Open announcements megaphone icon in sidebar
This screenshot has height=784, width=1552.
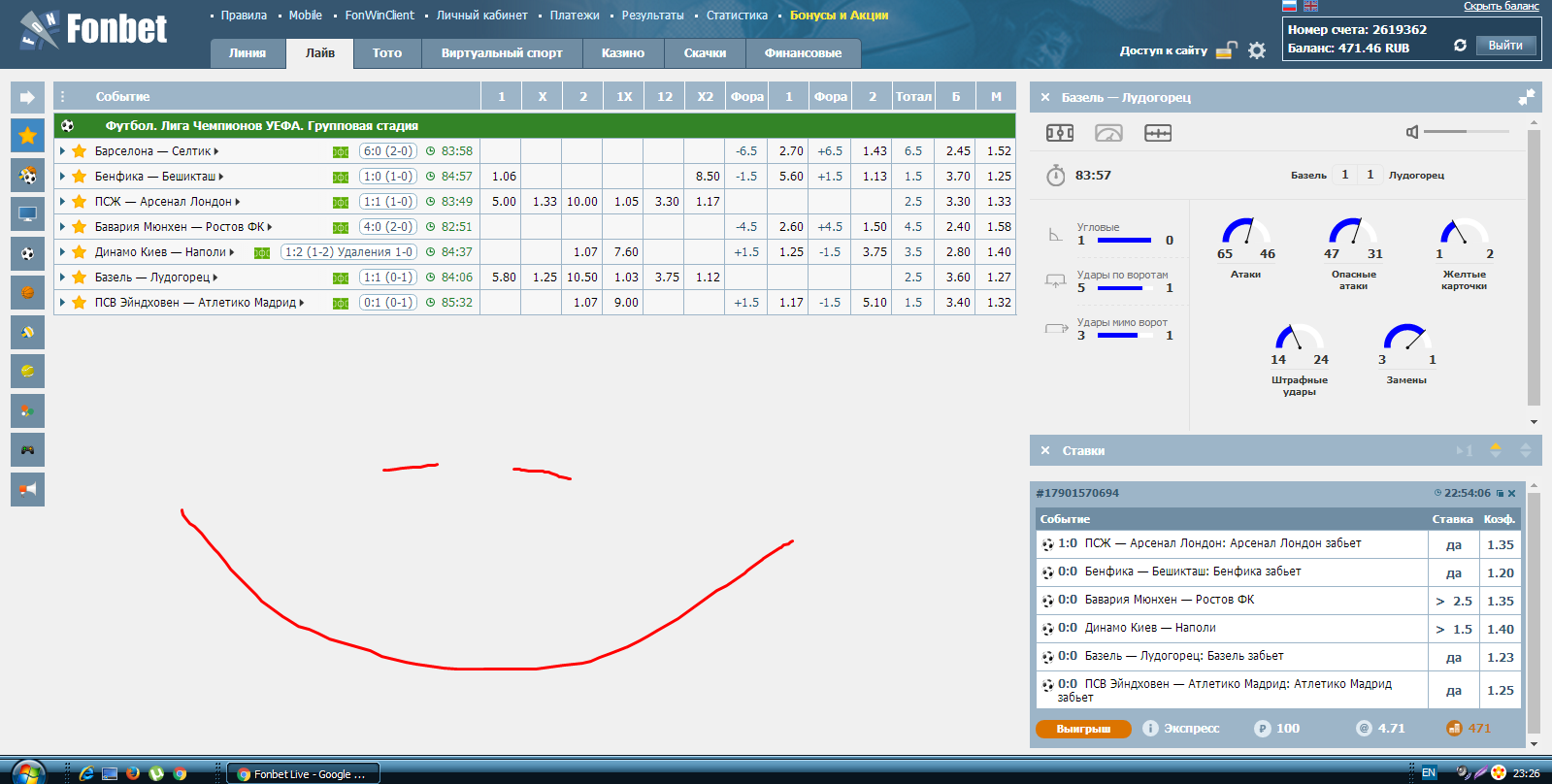27,489
